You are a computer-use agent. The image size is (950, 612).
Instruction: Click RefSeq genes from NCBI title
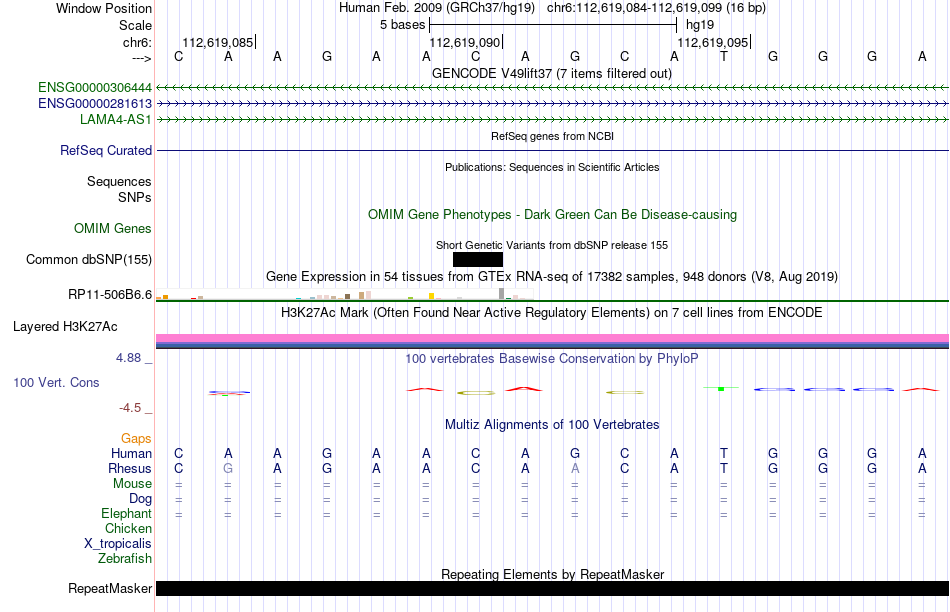[x=552, y=136]
